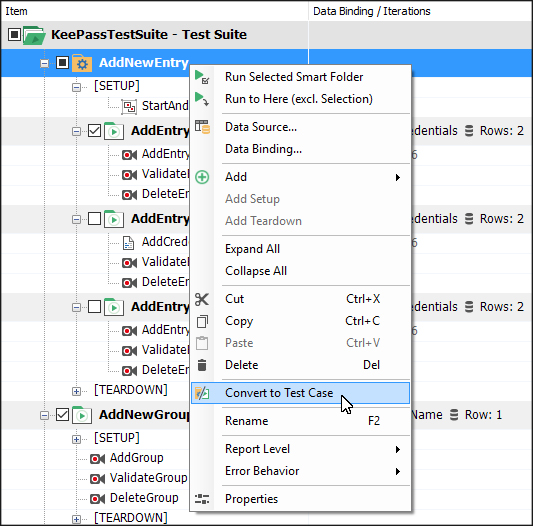The width and height of the screenshot is (533, 526).
Task: Toggle the AddNewEntry smart folder checkbox
Action: (62, 63)
